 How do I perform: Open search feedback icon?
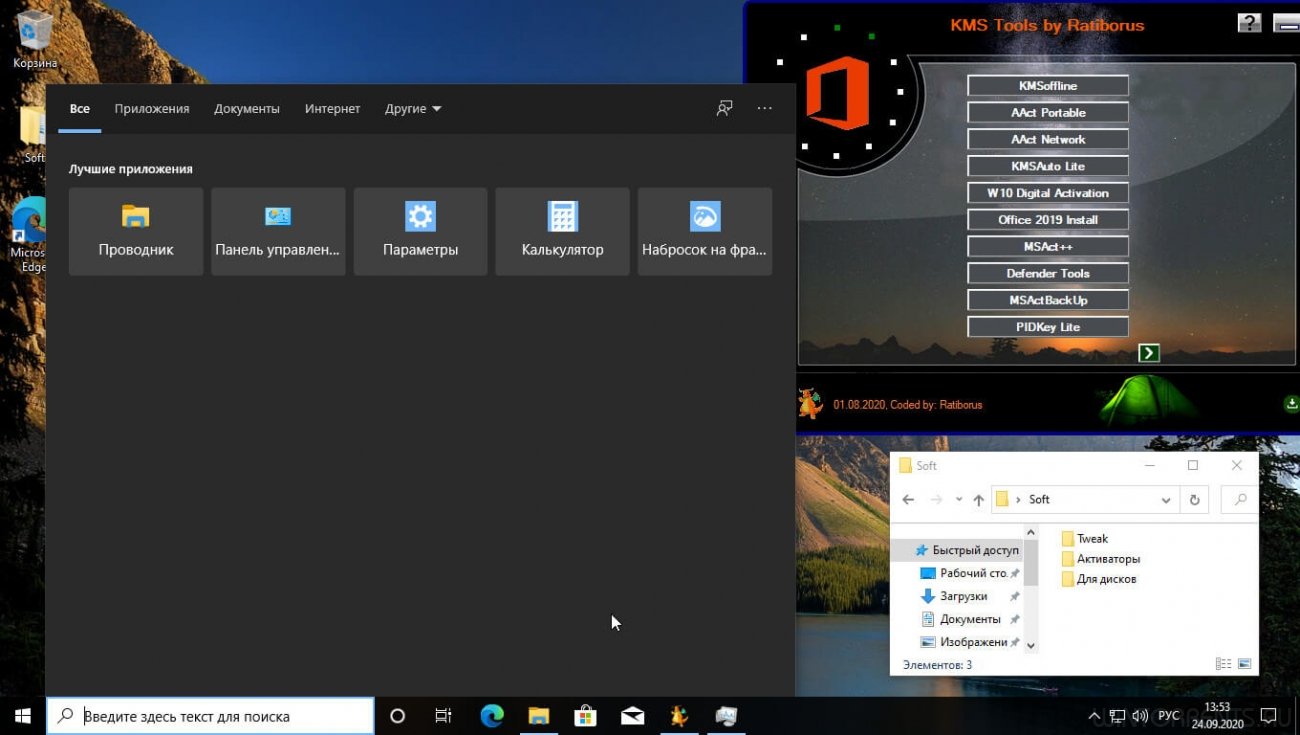725,108
